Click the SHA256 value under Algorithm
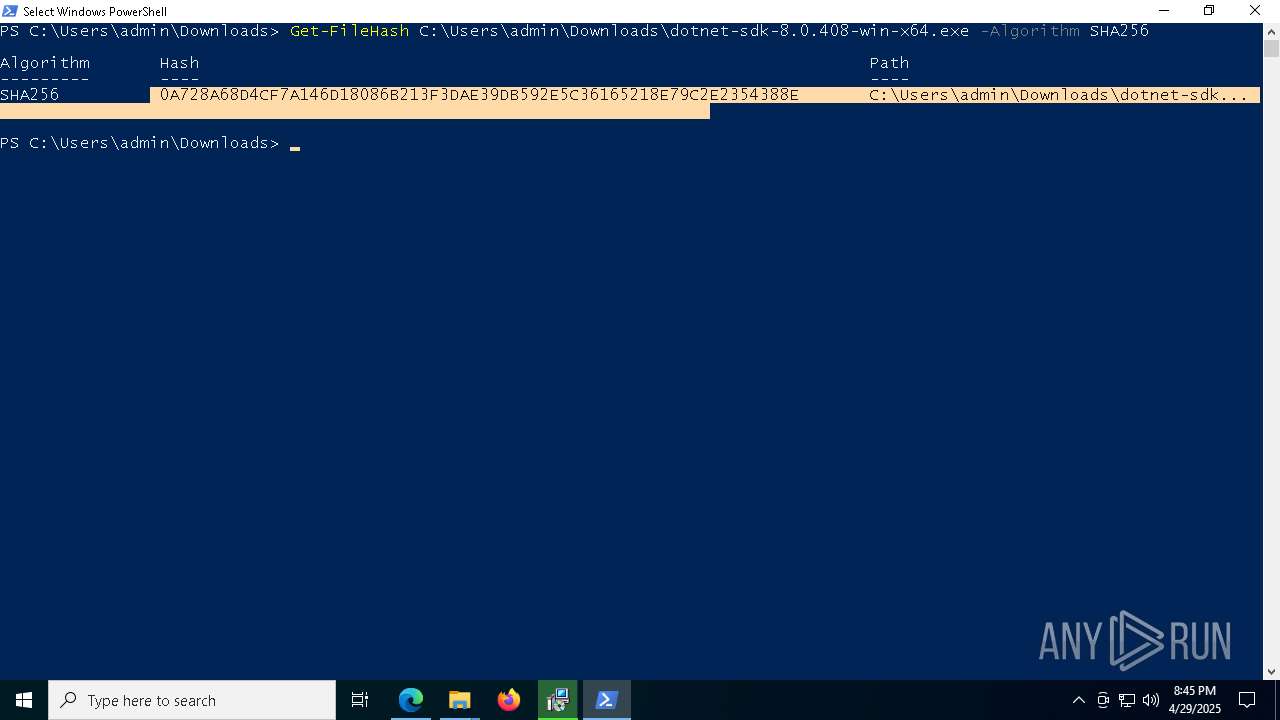 pos(30,95)
